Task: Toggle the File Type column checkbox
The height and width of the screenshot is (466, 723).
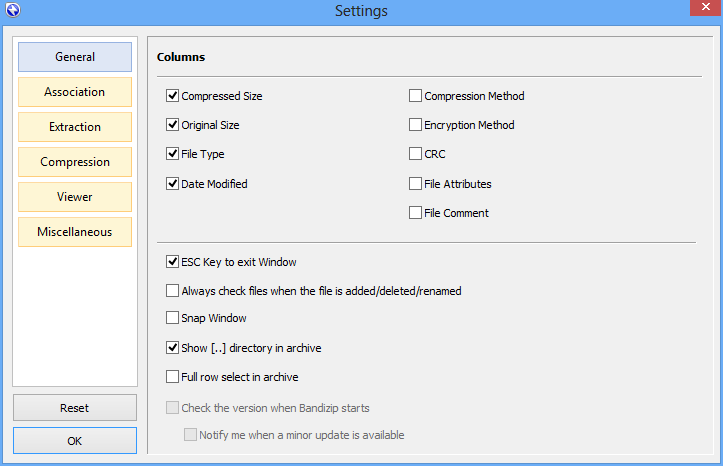Action: (x=173, y=155)
